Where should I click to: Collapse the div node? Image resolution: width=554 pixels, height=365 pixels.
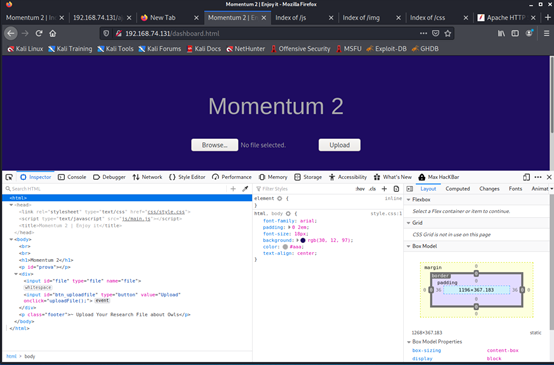tap(16, 274)
